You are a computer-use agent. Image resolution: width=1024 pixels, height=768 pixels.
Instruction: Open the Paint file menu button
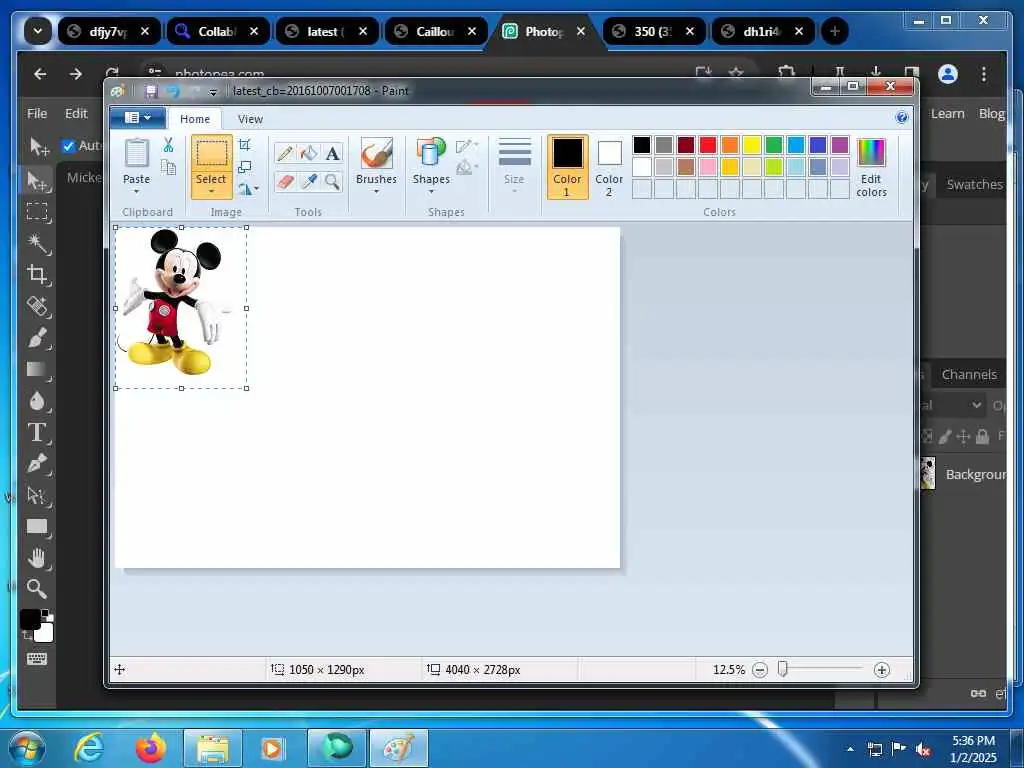pyautogui.click(x=137, y=118)
